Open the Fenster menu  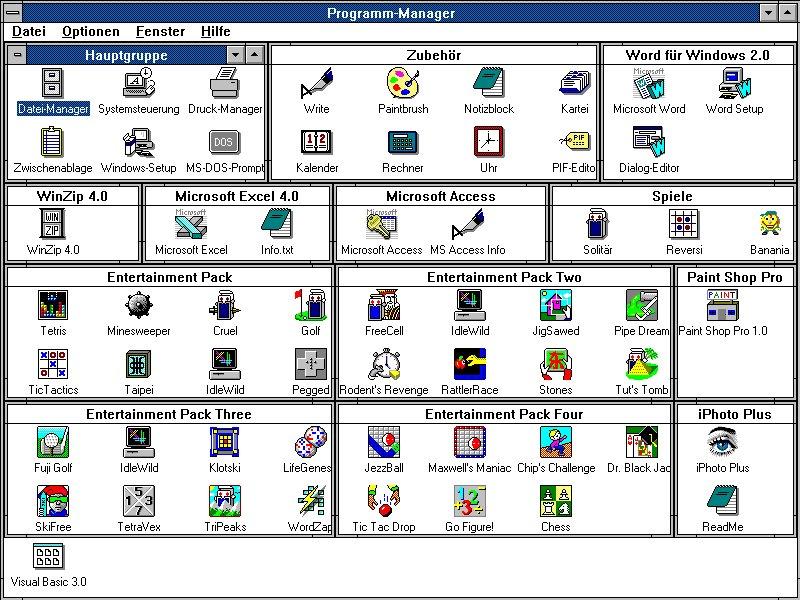click(160, 32)
